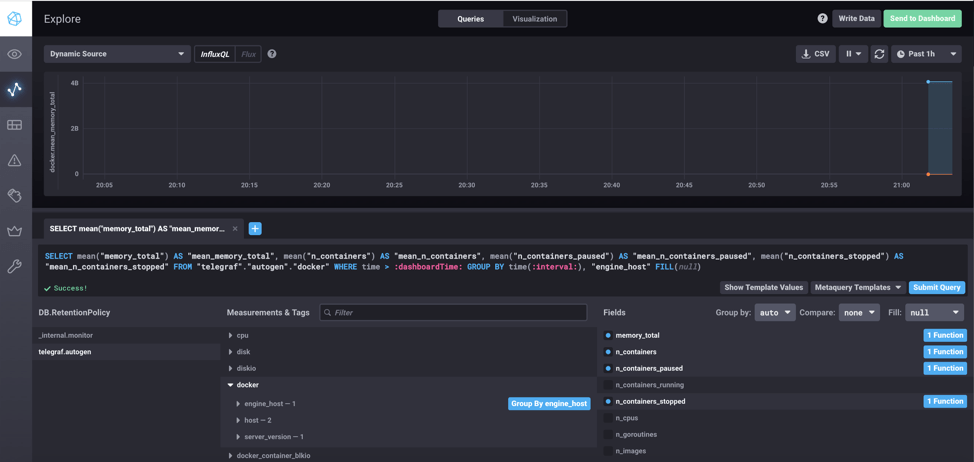Image resolution: width=974 pixels, height=462 pixels.
Task: Click the Submit Query button
Action: pyautogui.click(x=936, y=287)
